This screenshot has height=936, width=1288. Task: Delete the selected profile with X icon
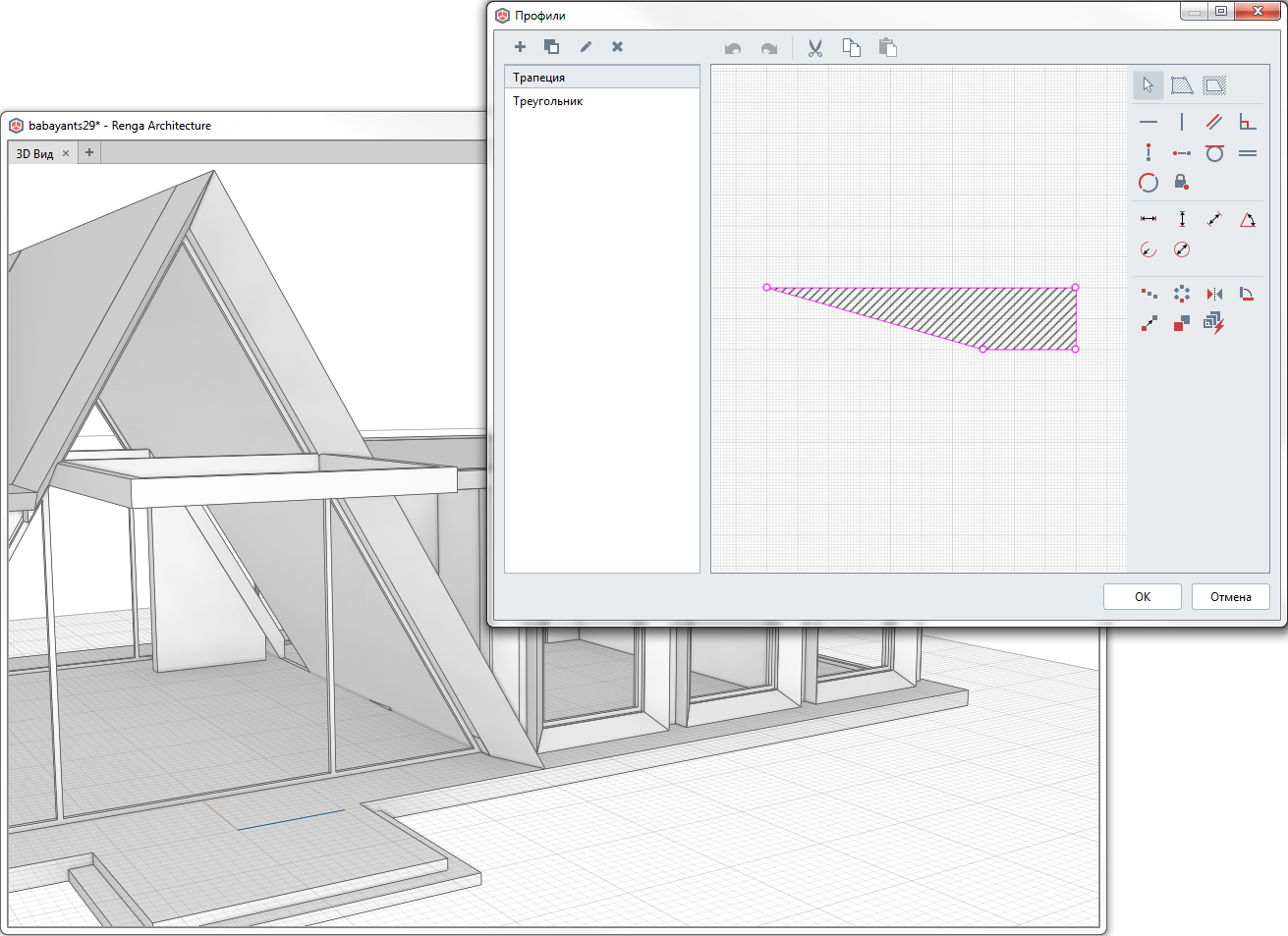coord(617,46)
